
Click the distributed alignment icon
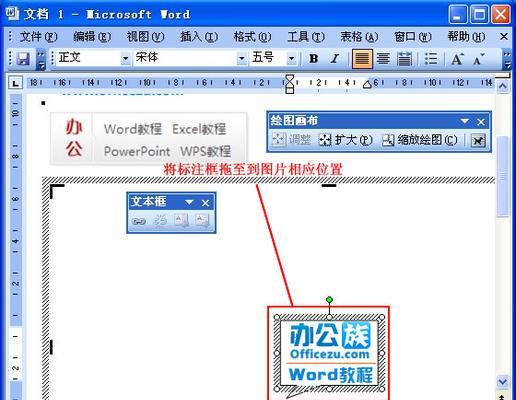404,59
